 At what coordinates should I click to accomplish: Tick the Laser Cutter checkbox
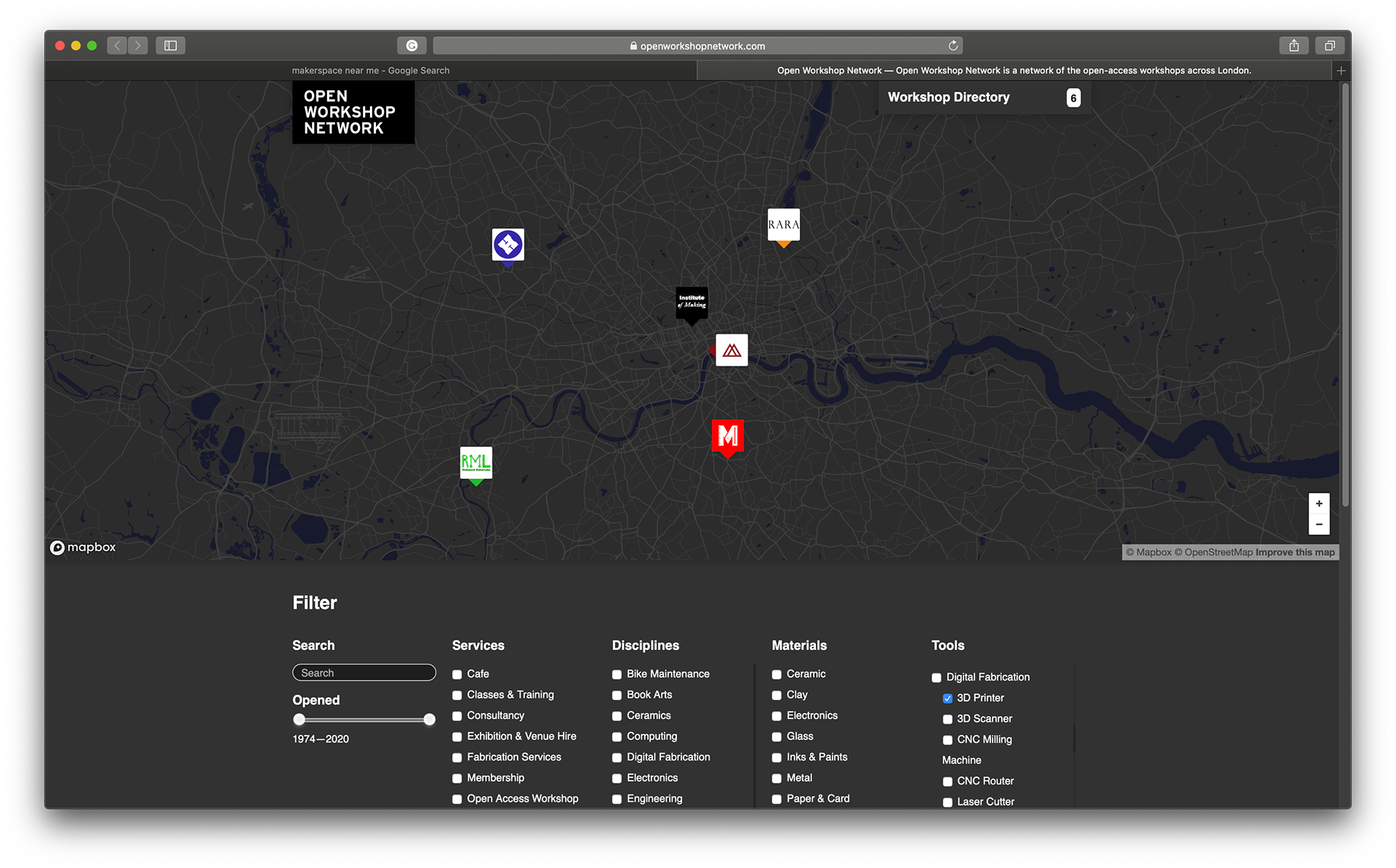947,803
